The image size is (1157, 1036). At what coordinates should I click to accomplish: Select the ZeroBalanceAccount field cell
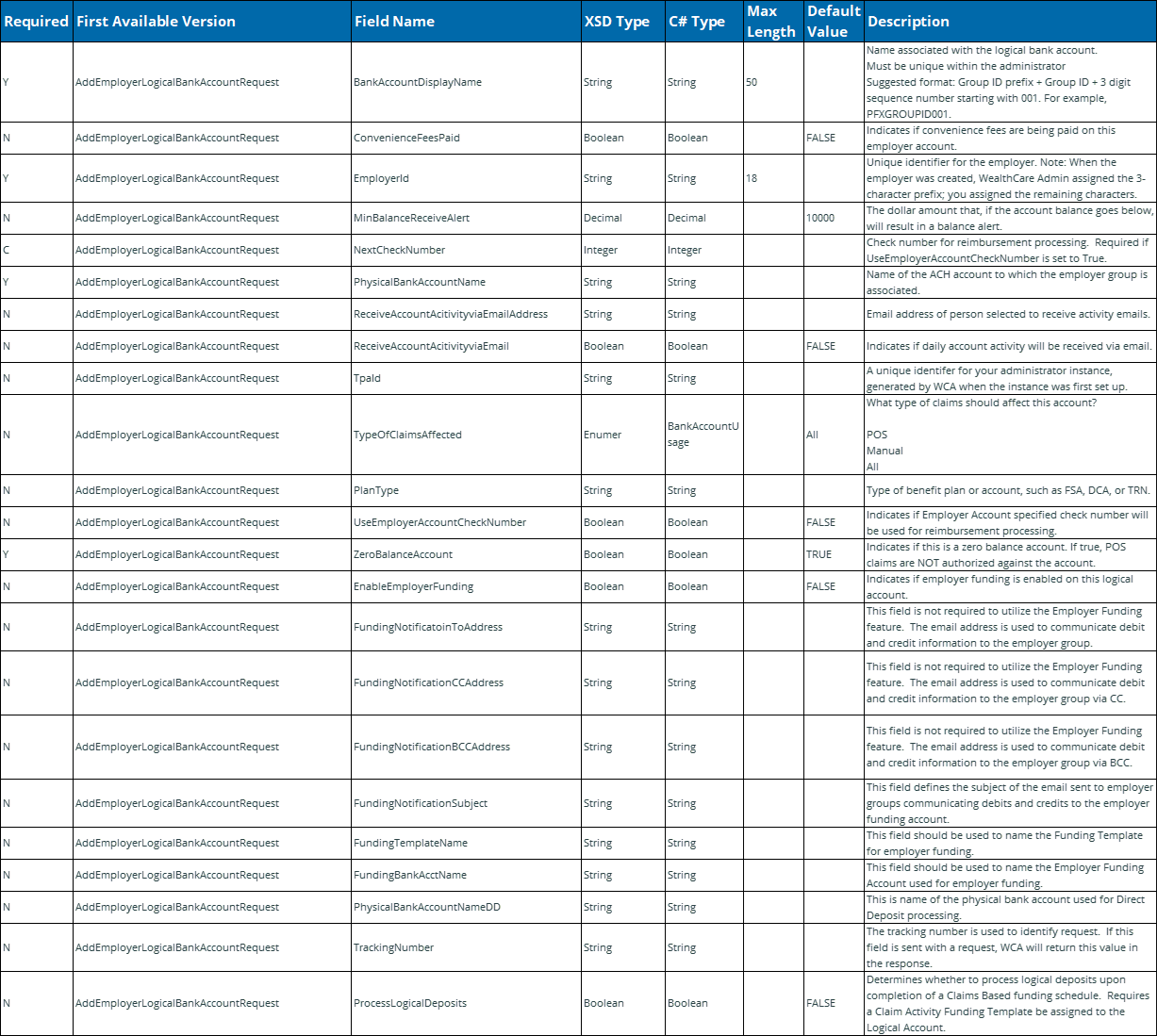[466, 554]
